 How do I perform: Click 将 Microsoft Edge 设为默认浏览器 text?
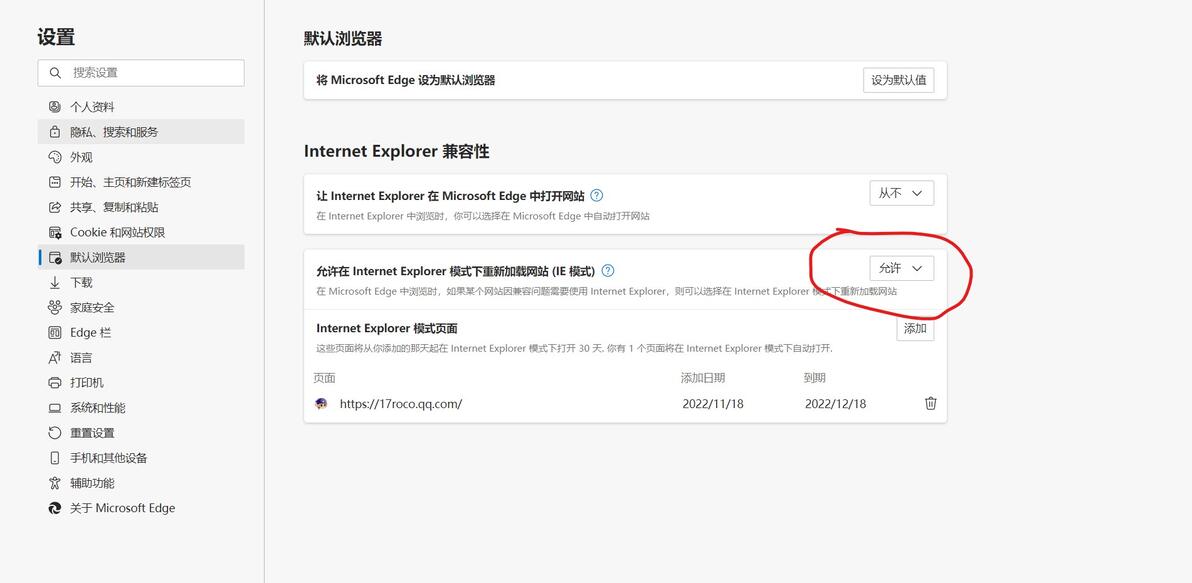[x=406, y=80]
